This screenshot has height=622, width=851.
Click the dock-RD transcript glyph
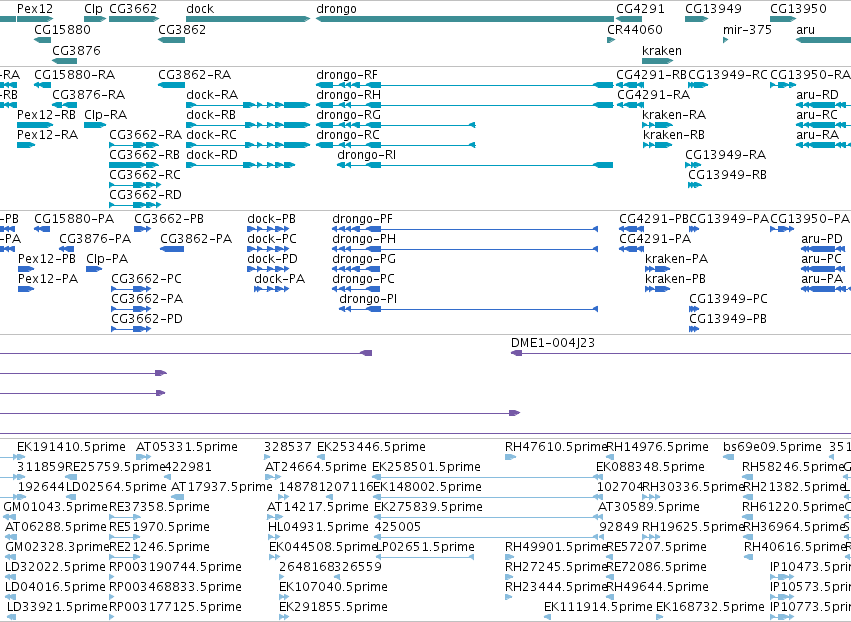click(240, 165)
